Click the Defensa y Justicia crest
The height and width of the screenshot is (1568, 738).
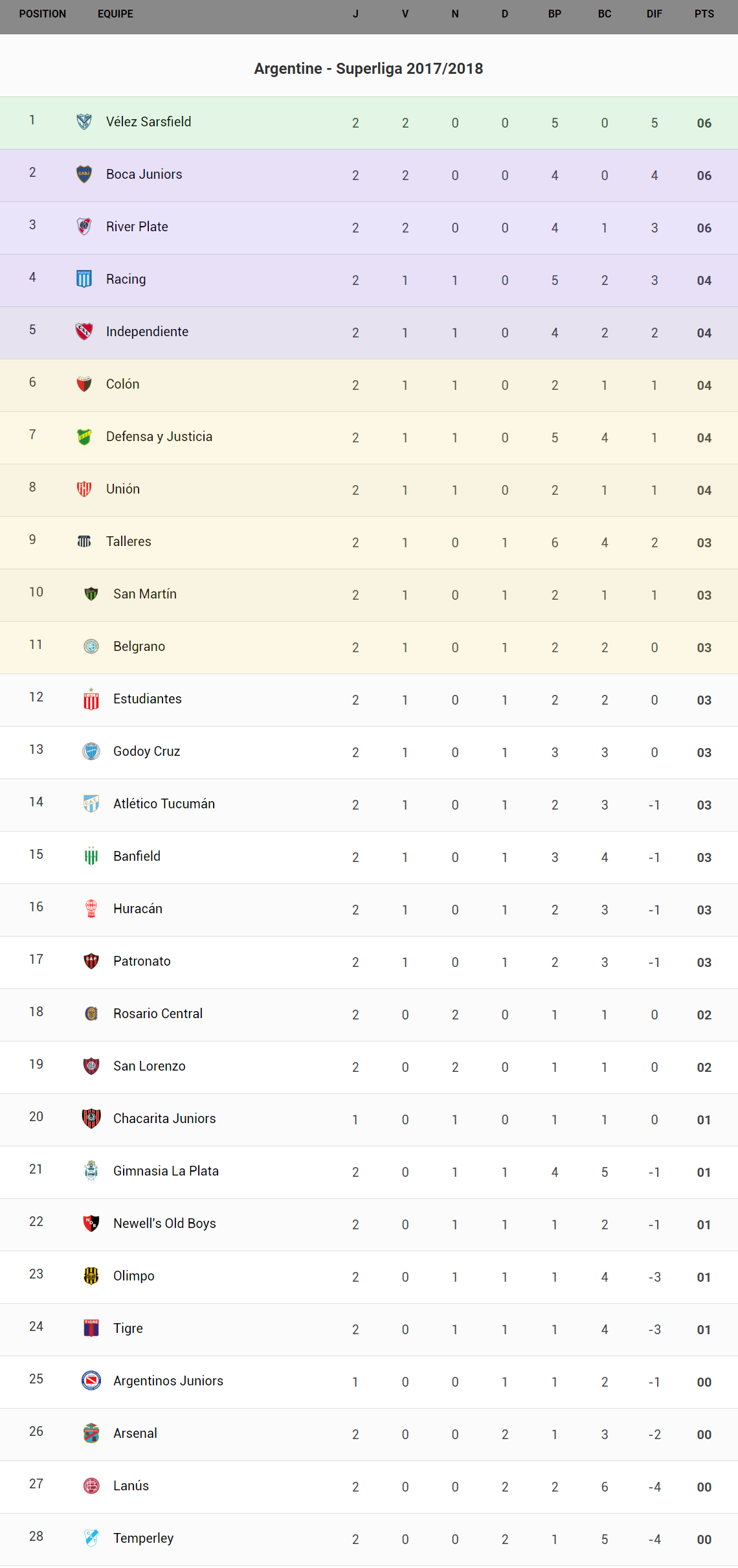pyautogui.click(x=84, y=437)
